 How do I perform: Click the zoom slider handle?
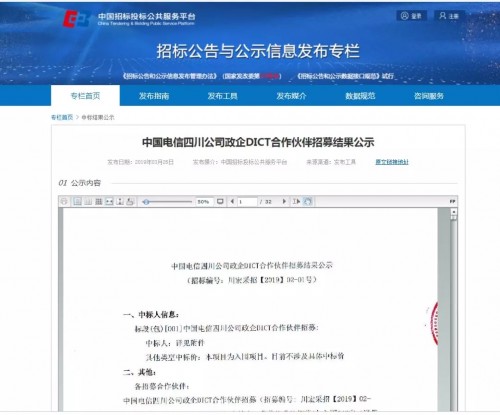click(146, 202)
